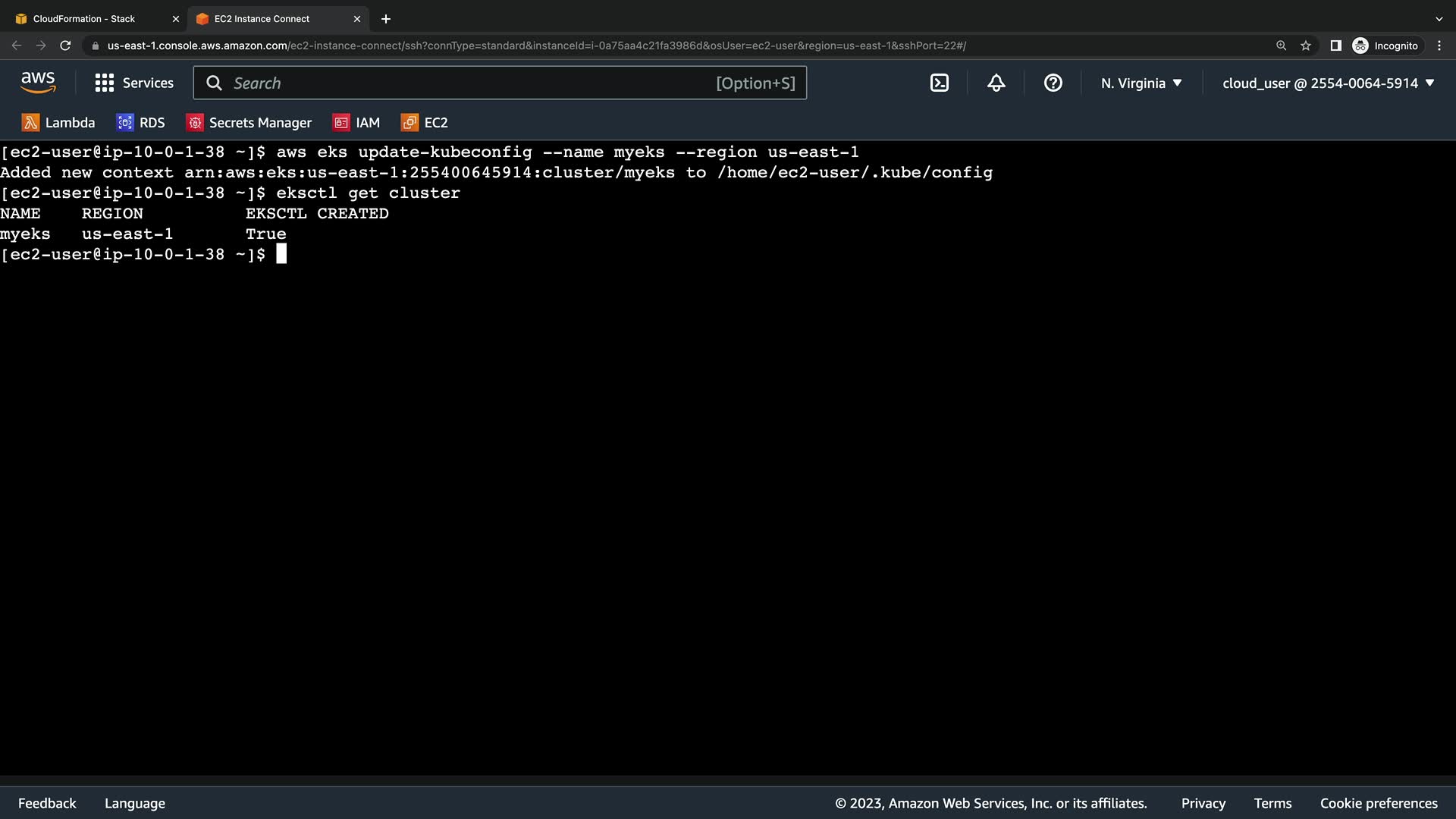Viewport: 1456px width, 819px height.
Task: Open the RDS service shortcut
Action: pos(141,123)
